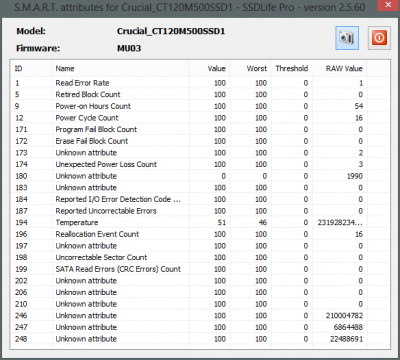Click the Unexpected Power Loss RAW value 3
Viewport: 400px width, 360px height.
[x=361, y=164]
